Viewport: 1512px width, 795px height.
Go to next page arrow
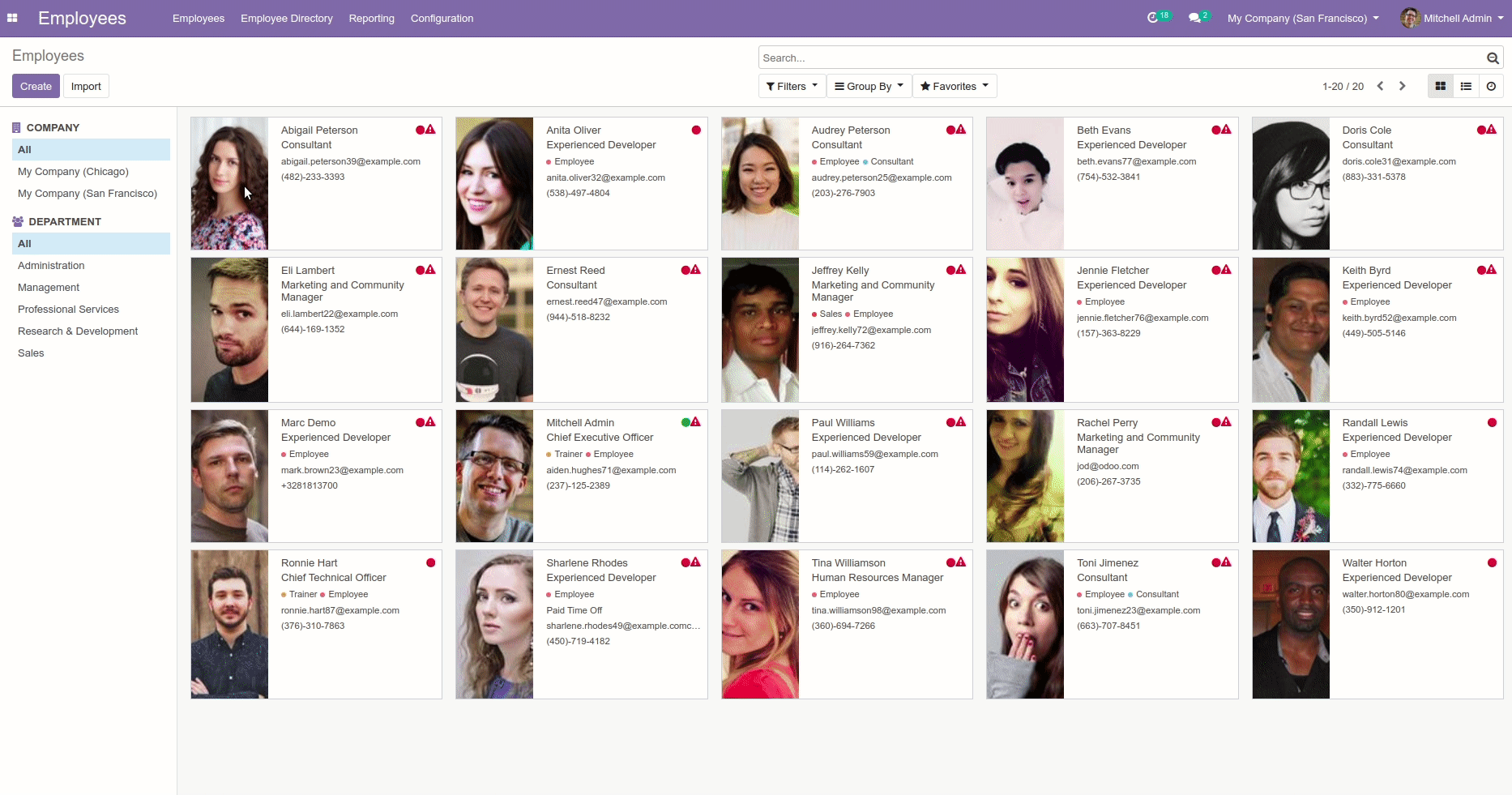1402,86
